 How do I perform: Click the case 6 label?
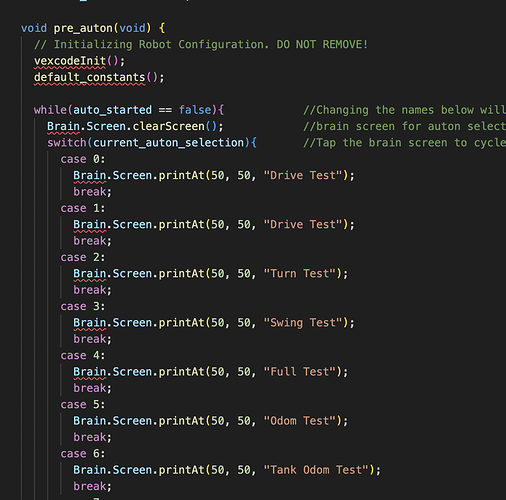[x=83, y=454]
